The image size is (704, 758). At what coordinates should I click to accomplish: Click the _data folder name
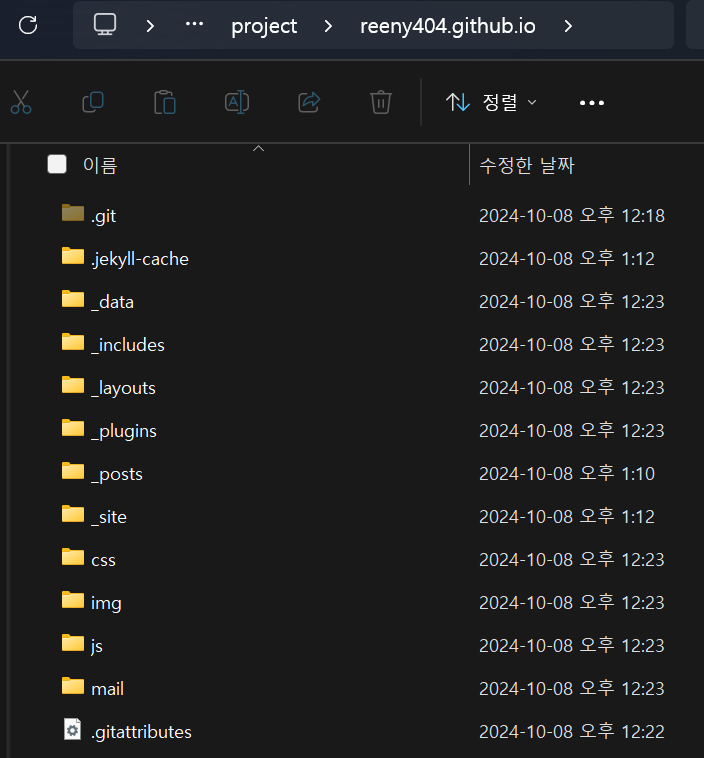click(x=112, y=302)
